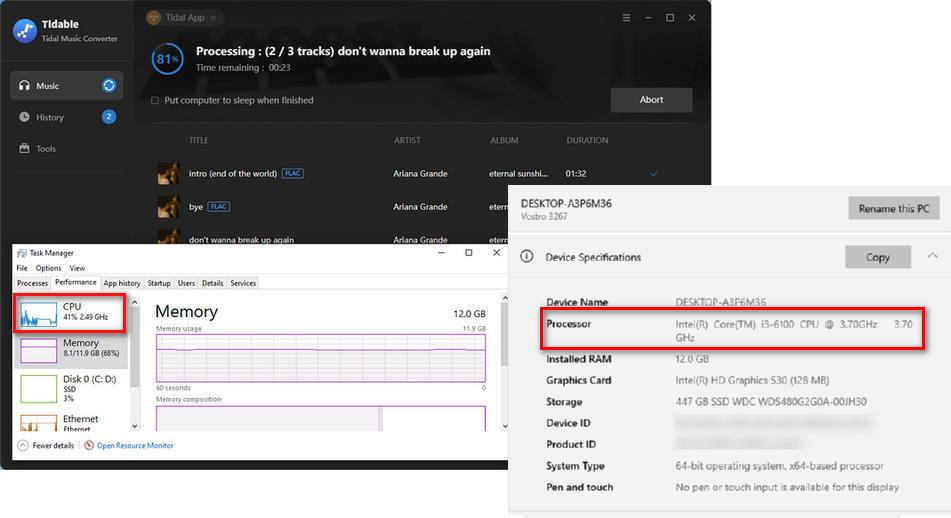Click the toolbox icon beside Tools

(x=24, y=148)
